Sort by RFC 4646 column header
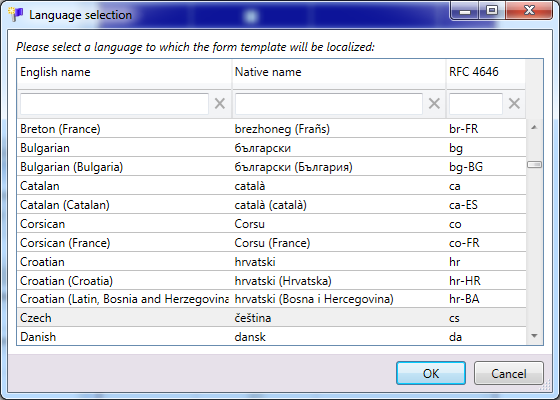The image size is (560, 400). coord(486,72)
